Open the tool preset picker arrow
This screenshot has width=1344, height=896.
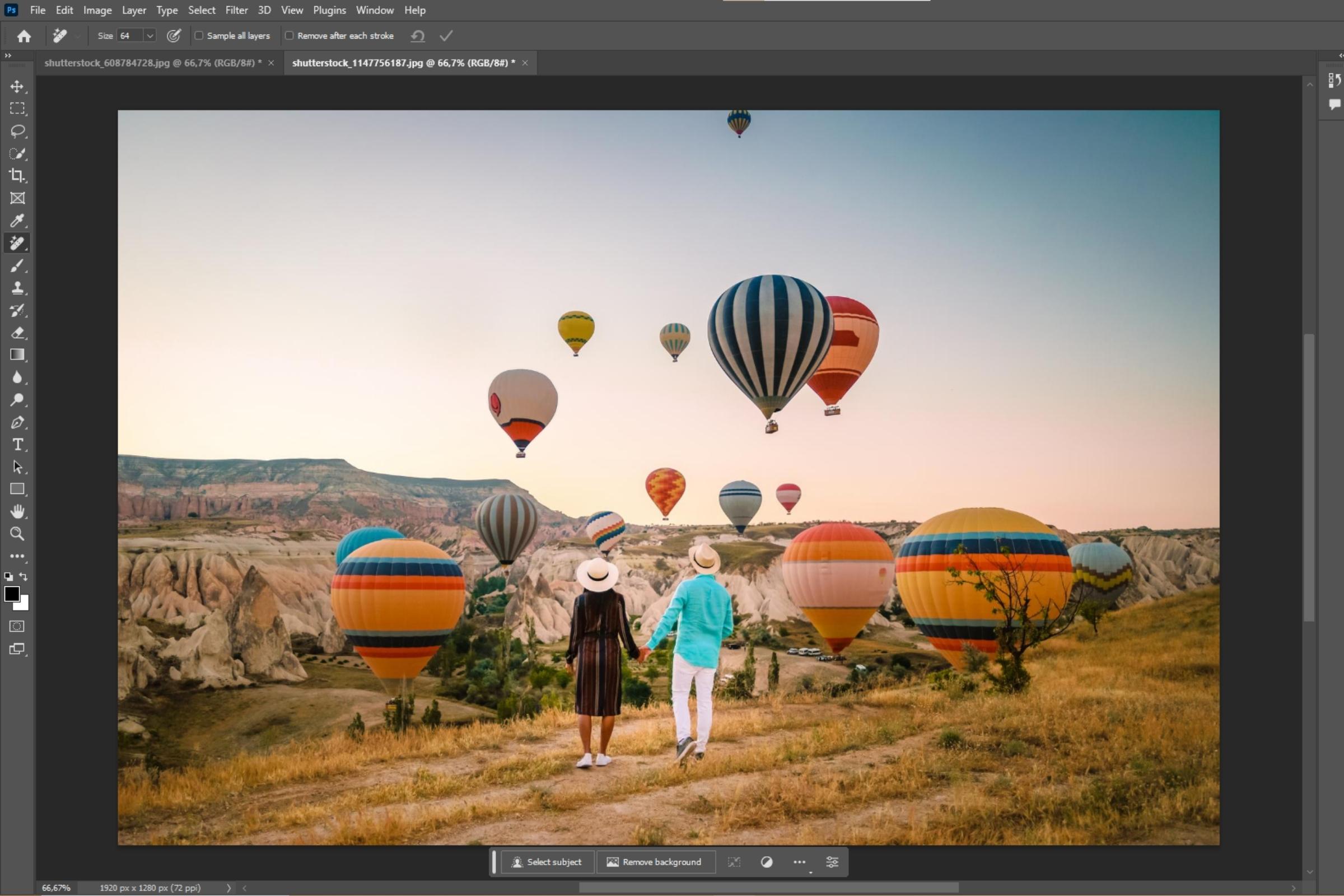(77, 36)
